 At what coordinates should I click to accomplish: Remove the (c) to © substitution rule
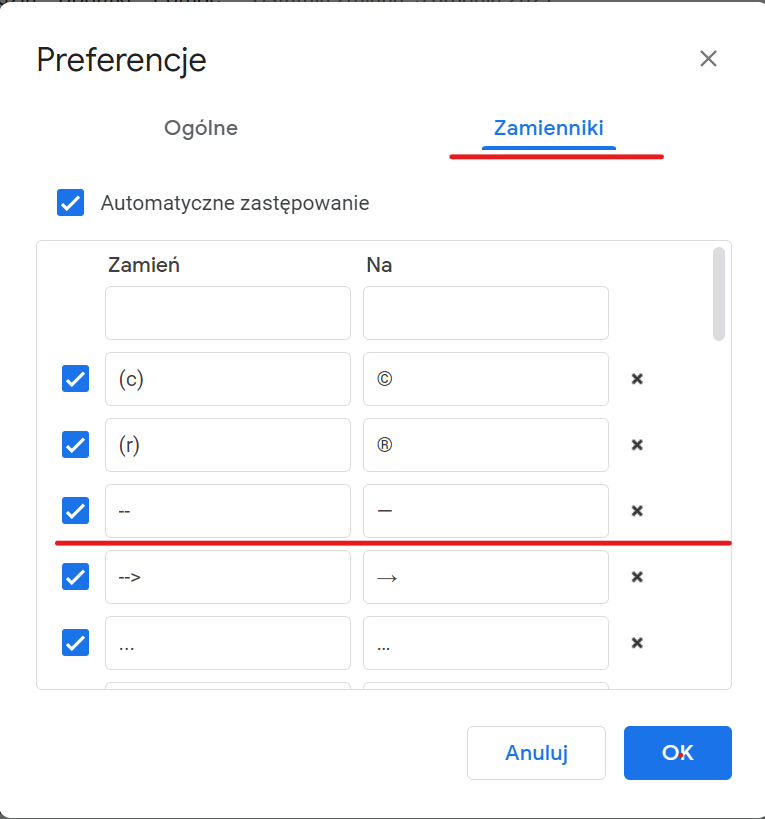[637, 379]
